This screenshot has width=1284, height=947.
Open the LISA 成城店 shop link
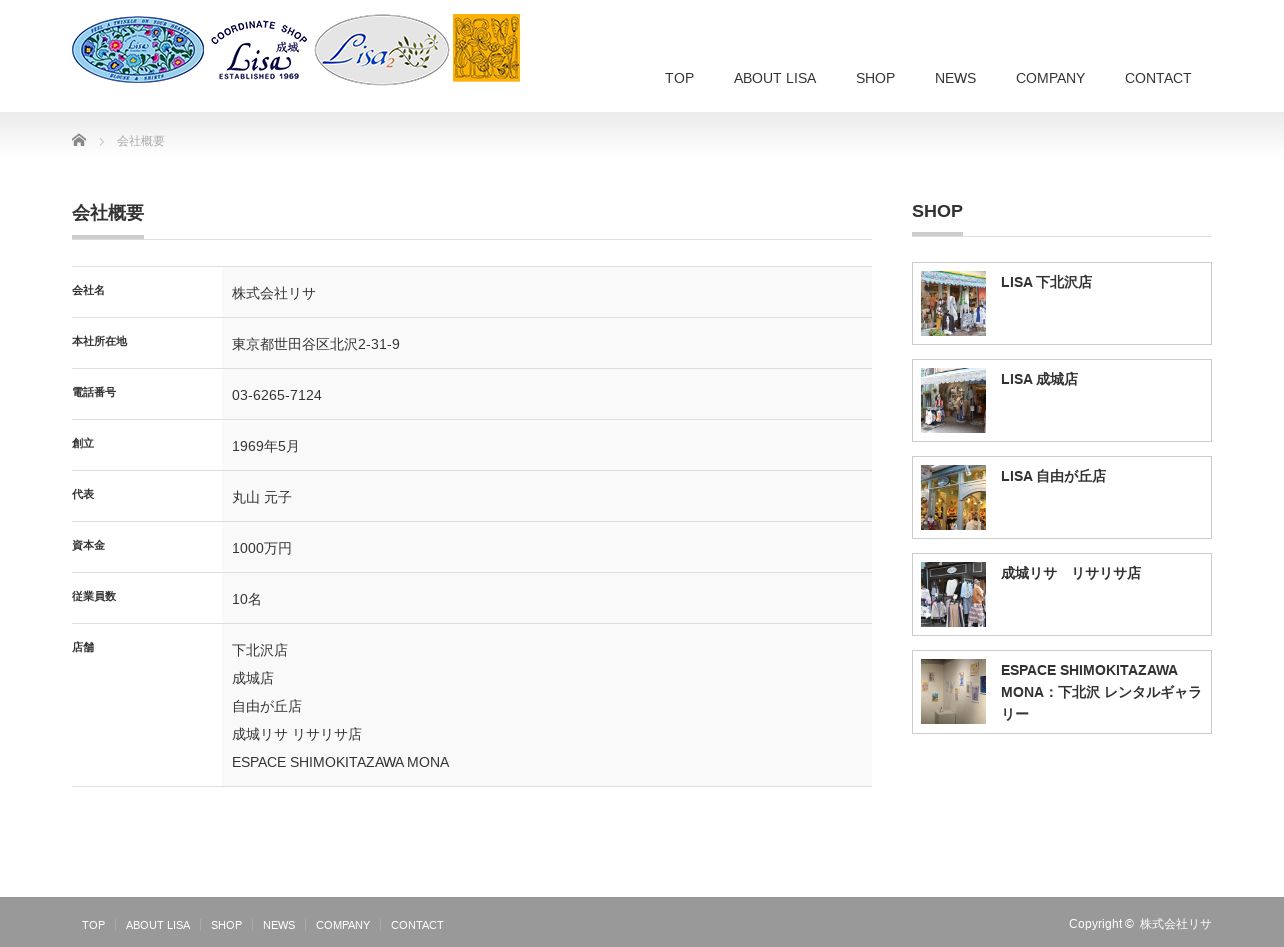pos(1039,379)
